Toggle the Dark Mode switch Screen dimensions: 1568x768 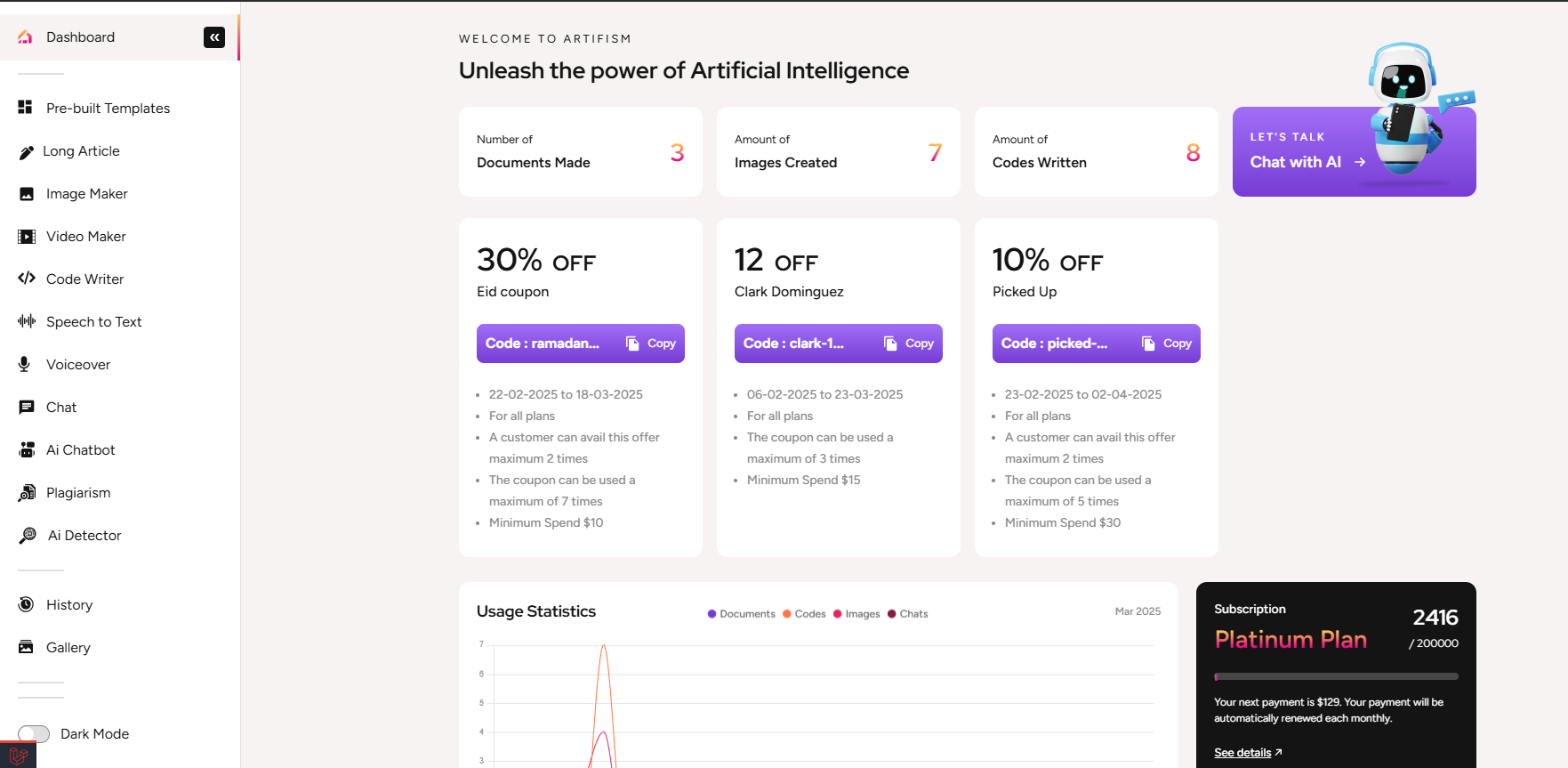point(34,734)
